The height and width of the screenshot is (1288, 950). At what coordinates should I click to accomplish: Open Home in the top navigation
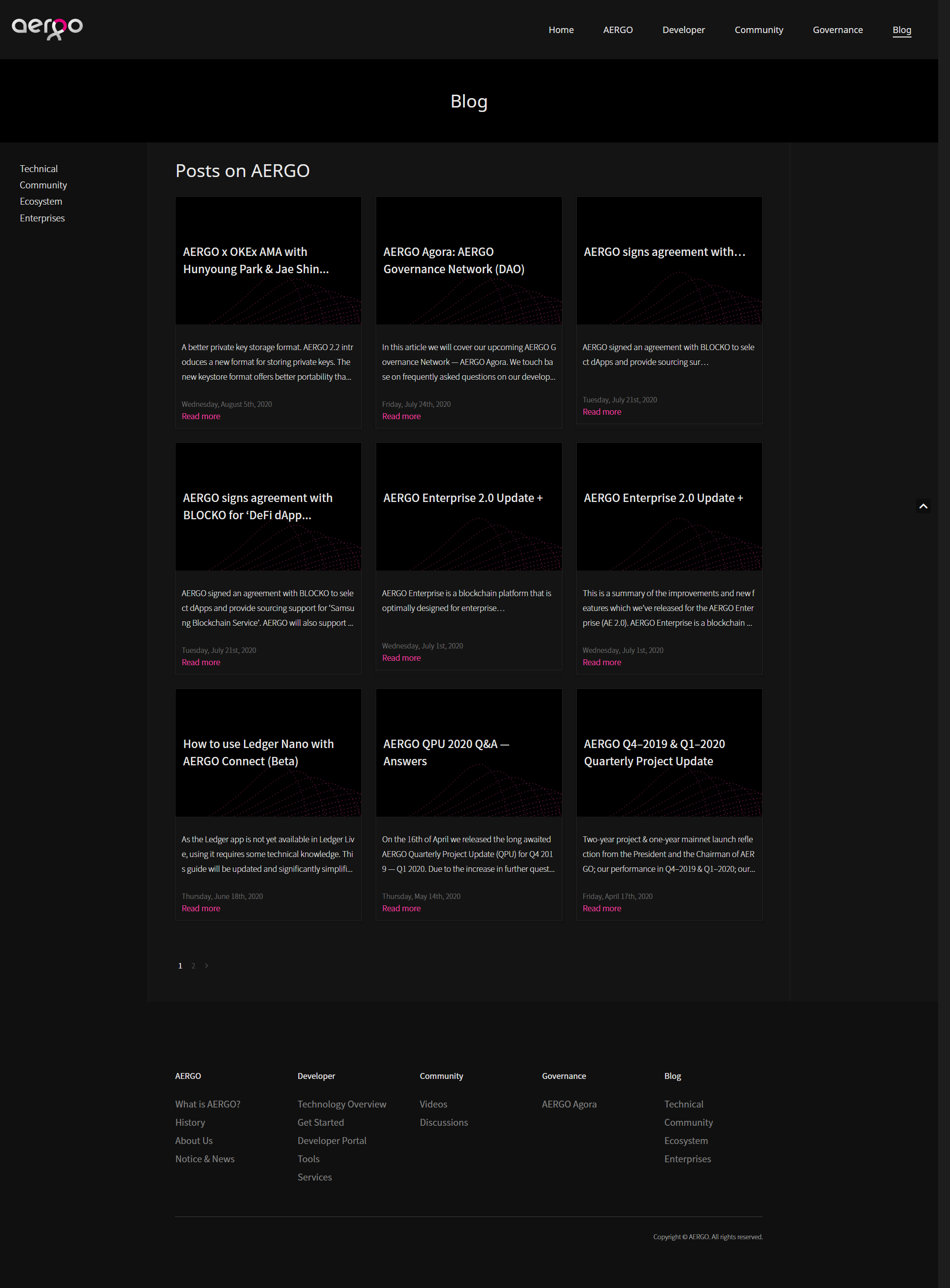pos(561,30)
